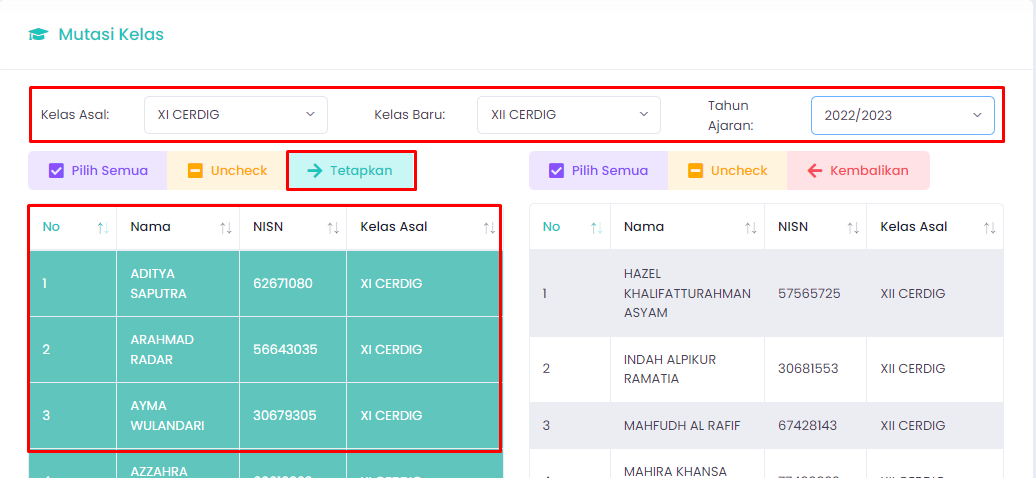The width and height of the screenshot is (1036, 478).
Task: Click the Tetapkan button
Action: [x=350, y=171]
